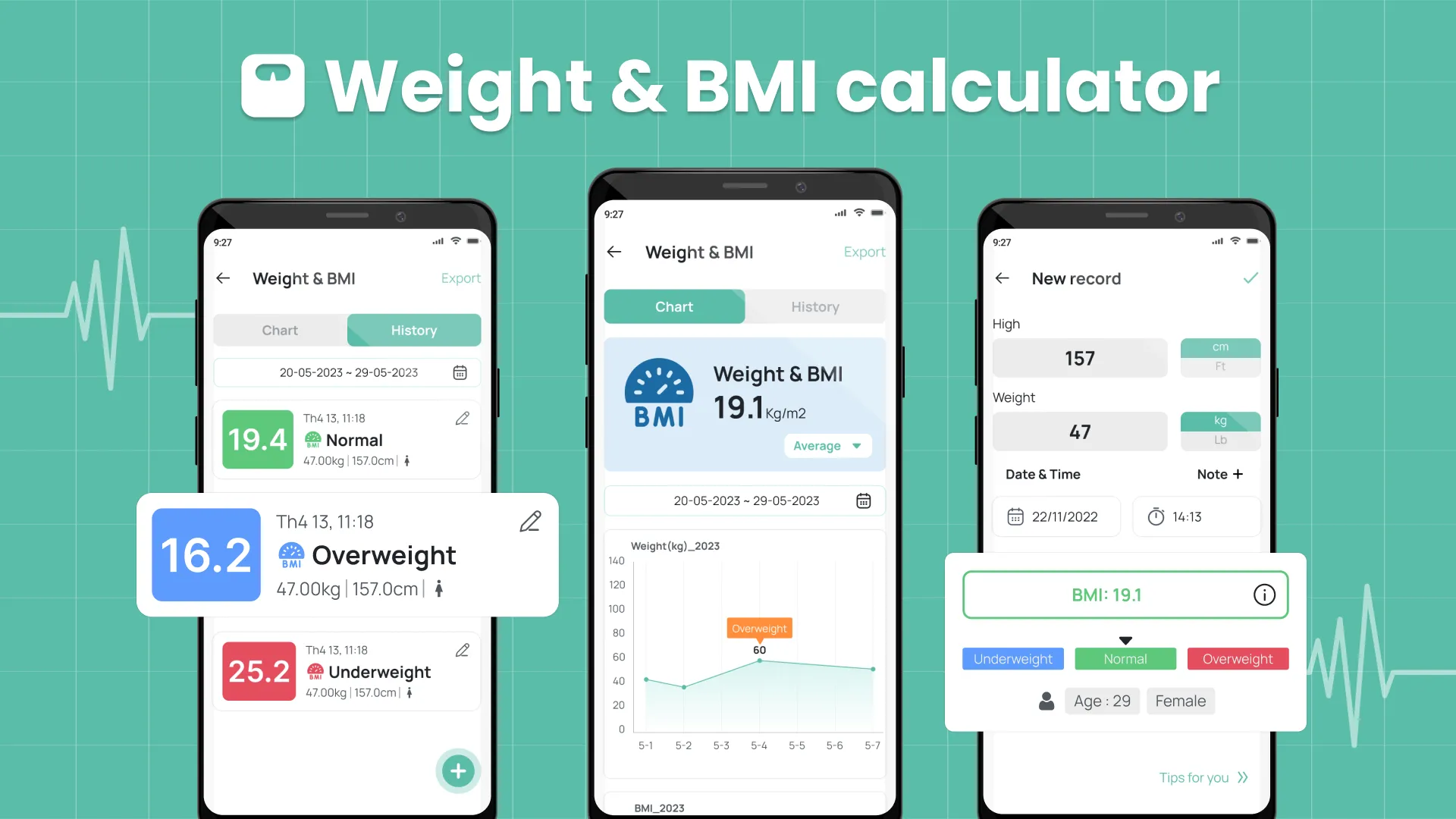Toggle between kg and Lb units for weight
Screen dimensions: 1456x819
pos(1219,440)
